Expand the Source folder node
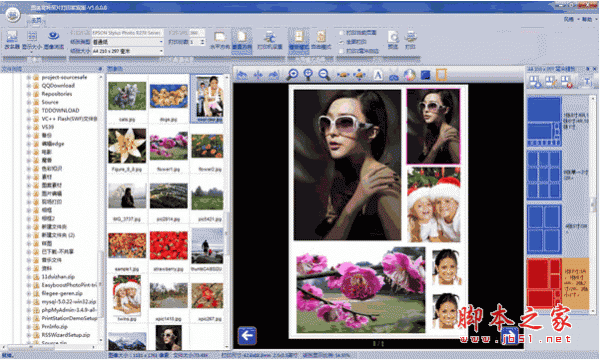This screenshot has height=360, width=600. 28,102
